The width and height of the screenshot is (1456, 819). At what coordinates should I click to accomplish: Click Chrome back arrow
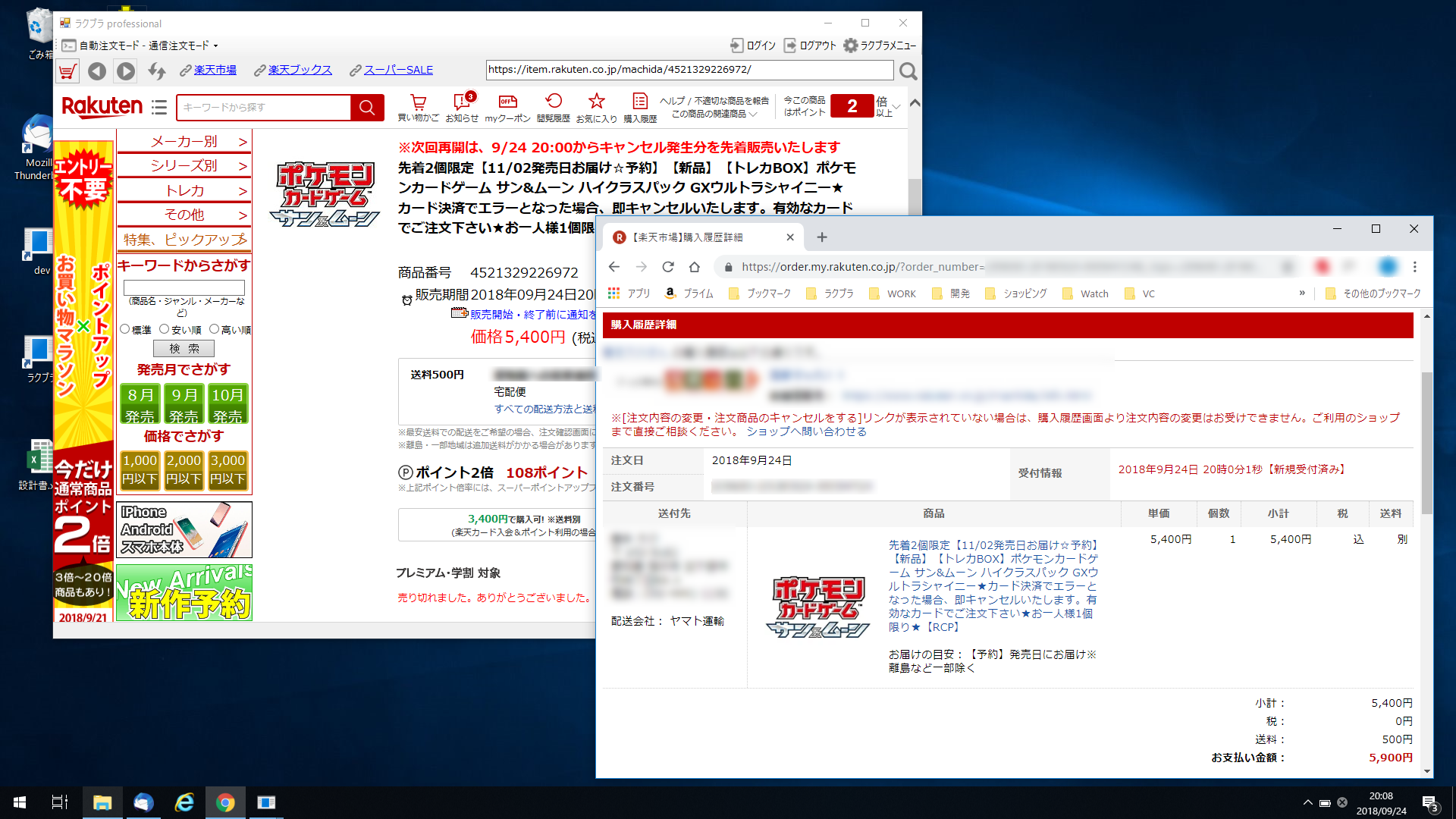click(614, 267)
